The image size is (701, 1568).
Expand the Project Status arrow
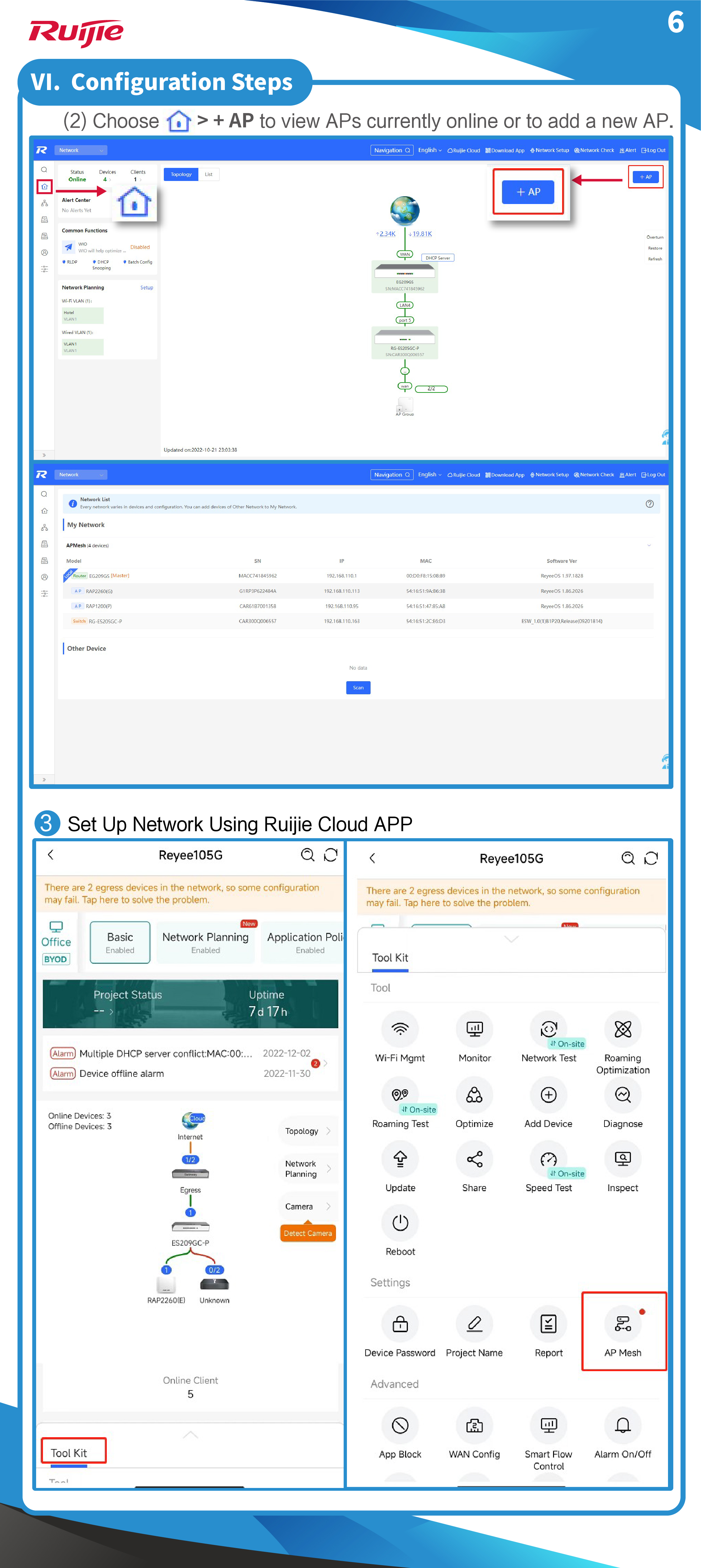tap(111, 1012)
